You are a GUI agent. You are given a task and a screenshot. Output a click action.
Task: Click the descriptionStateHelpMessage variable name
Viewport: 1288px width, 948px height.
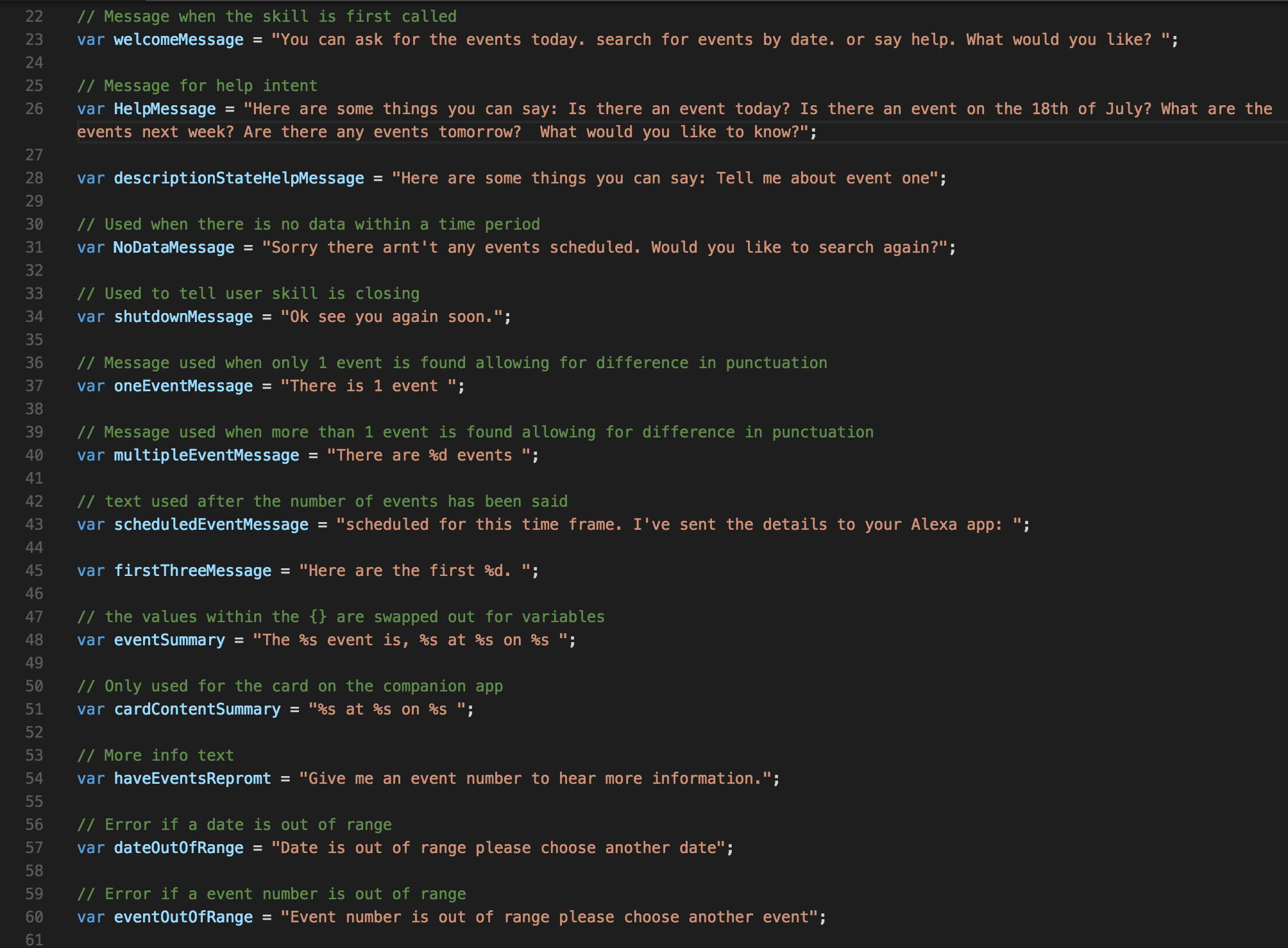click(x=239, y=178)
